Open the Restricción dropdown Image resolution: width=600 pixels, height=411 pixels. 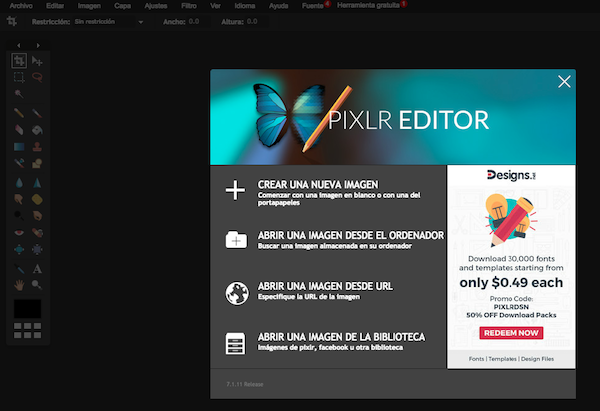coord(109,22)
